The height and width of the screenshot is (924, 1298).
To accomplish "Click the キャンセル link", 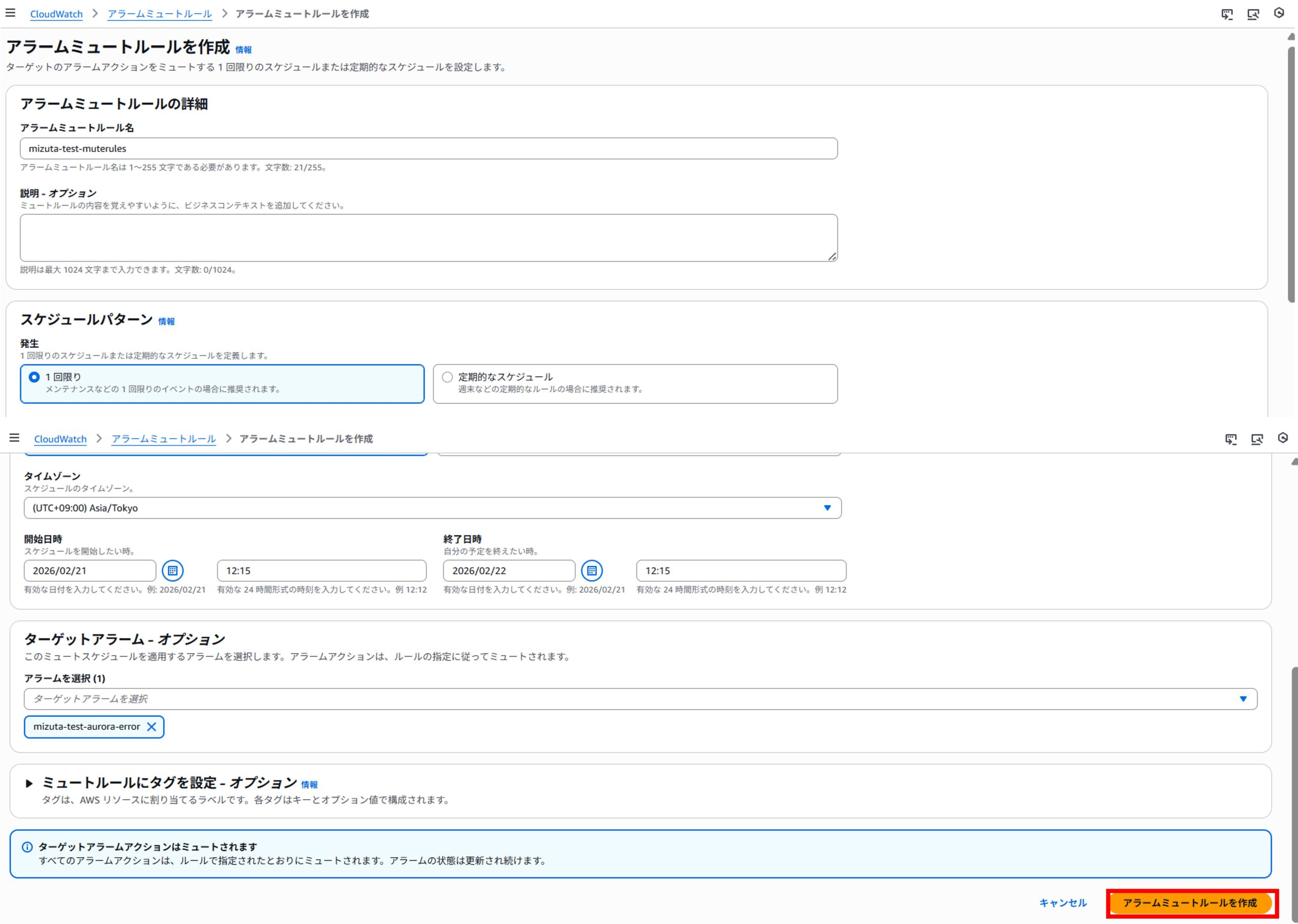I will 1062,903.
